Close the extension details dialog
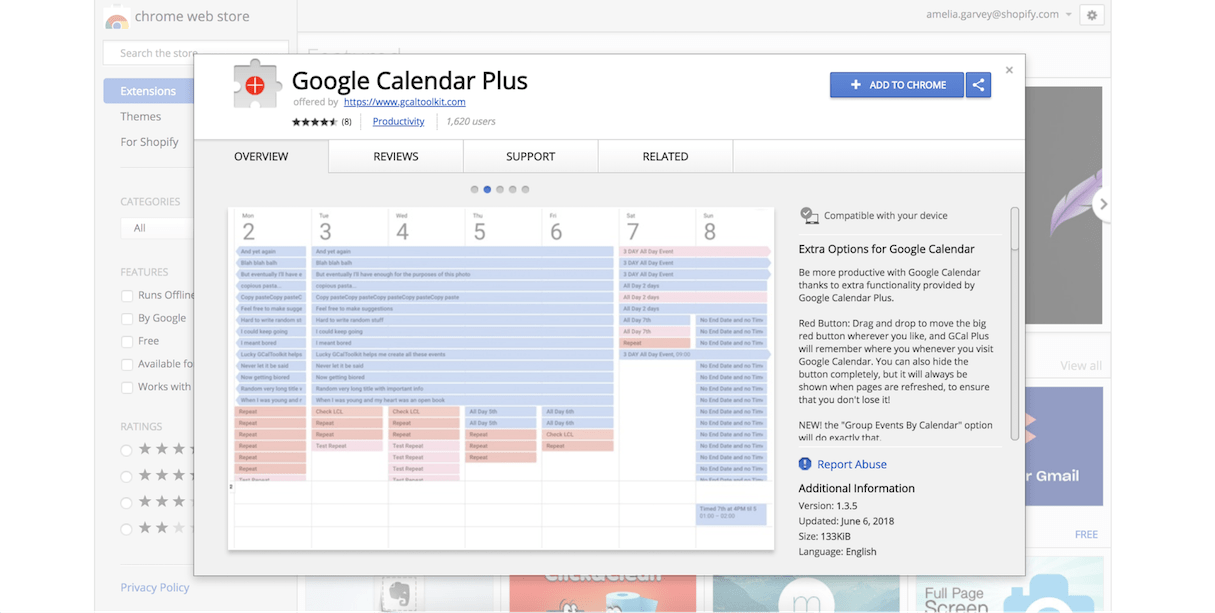The width and height of the screenshot is (1215, 613). 1009,70
